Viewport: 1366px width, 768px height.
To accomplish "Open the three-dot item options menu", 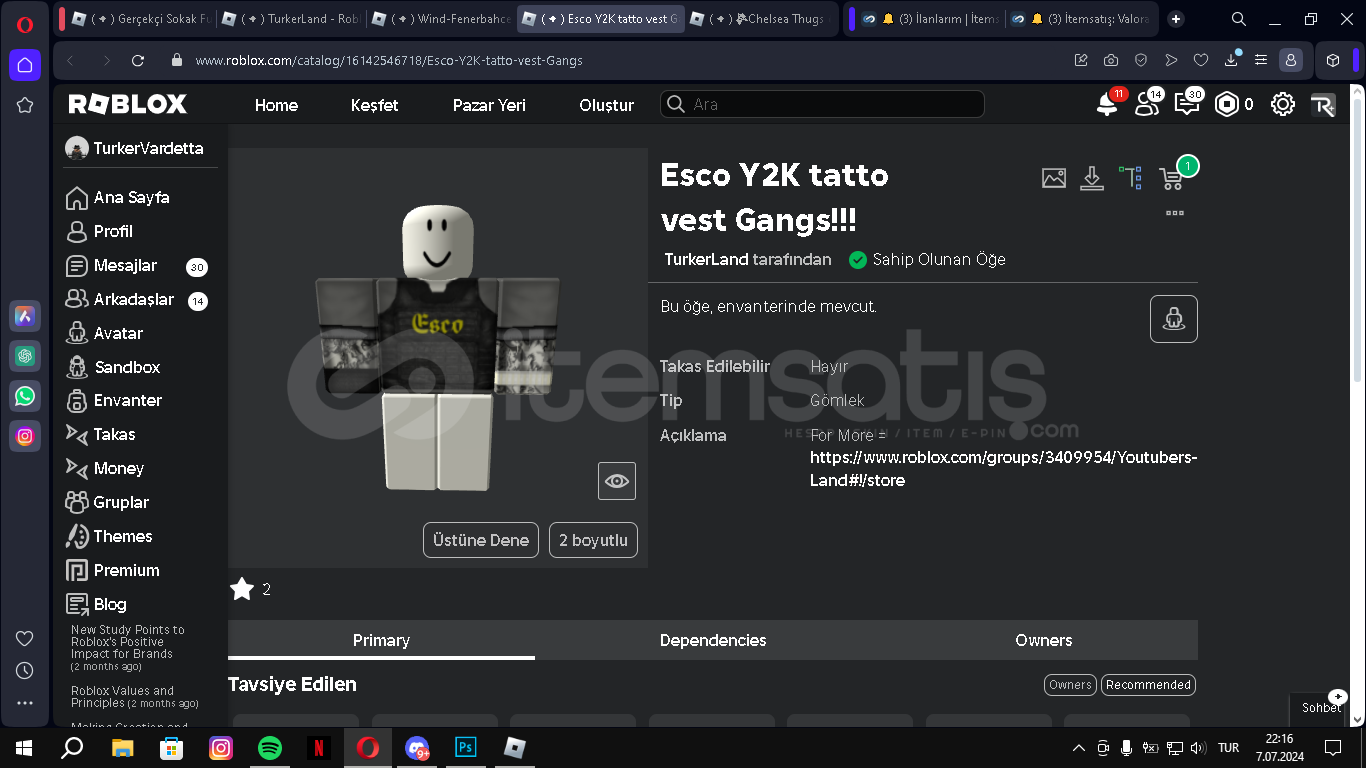I will tap(1175, 213).
